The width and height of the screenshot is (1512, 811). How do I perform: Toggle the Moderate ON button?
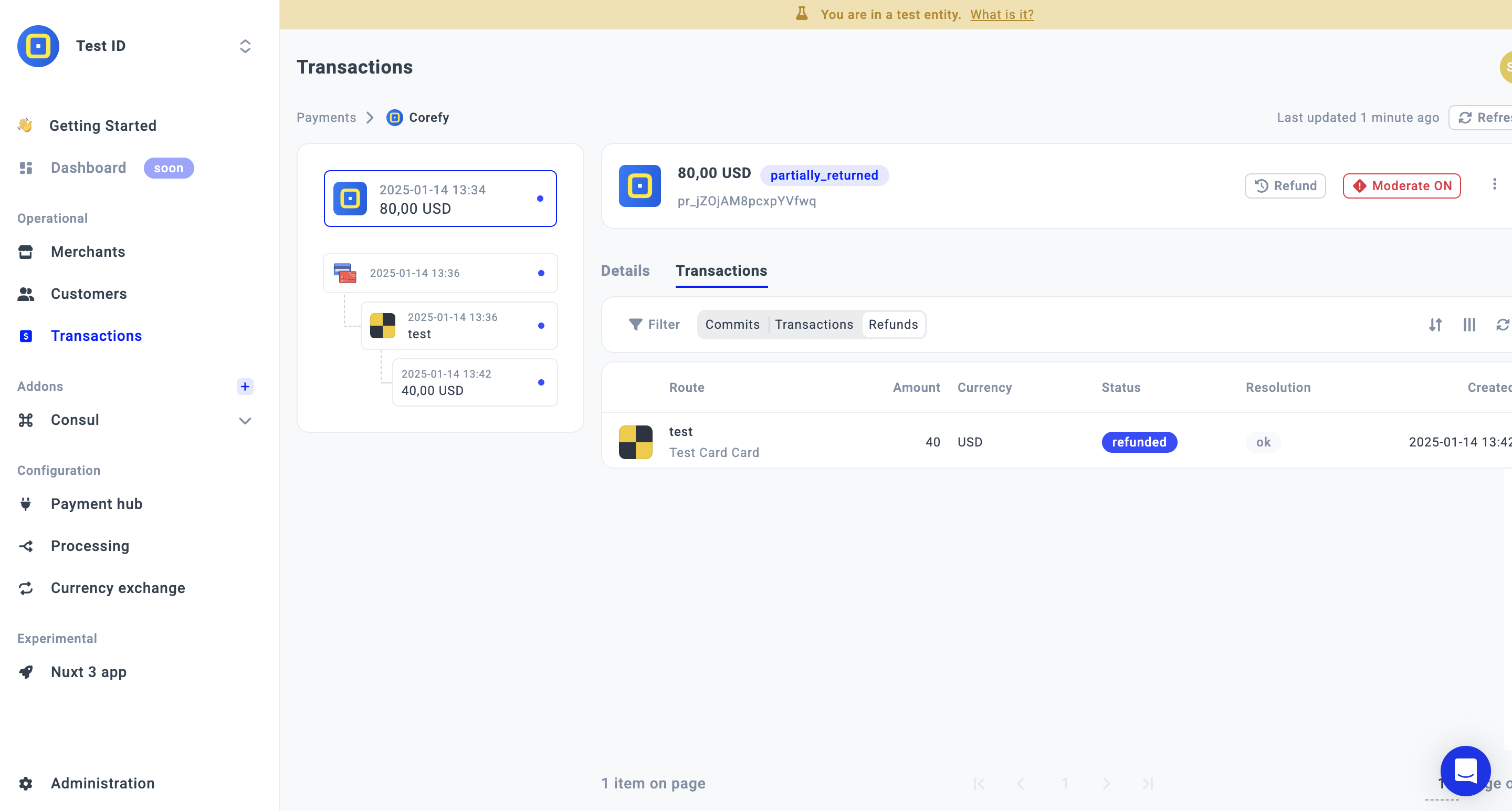click(1402, 186)
